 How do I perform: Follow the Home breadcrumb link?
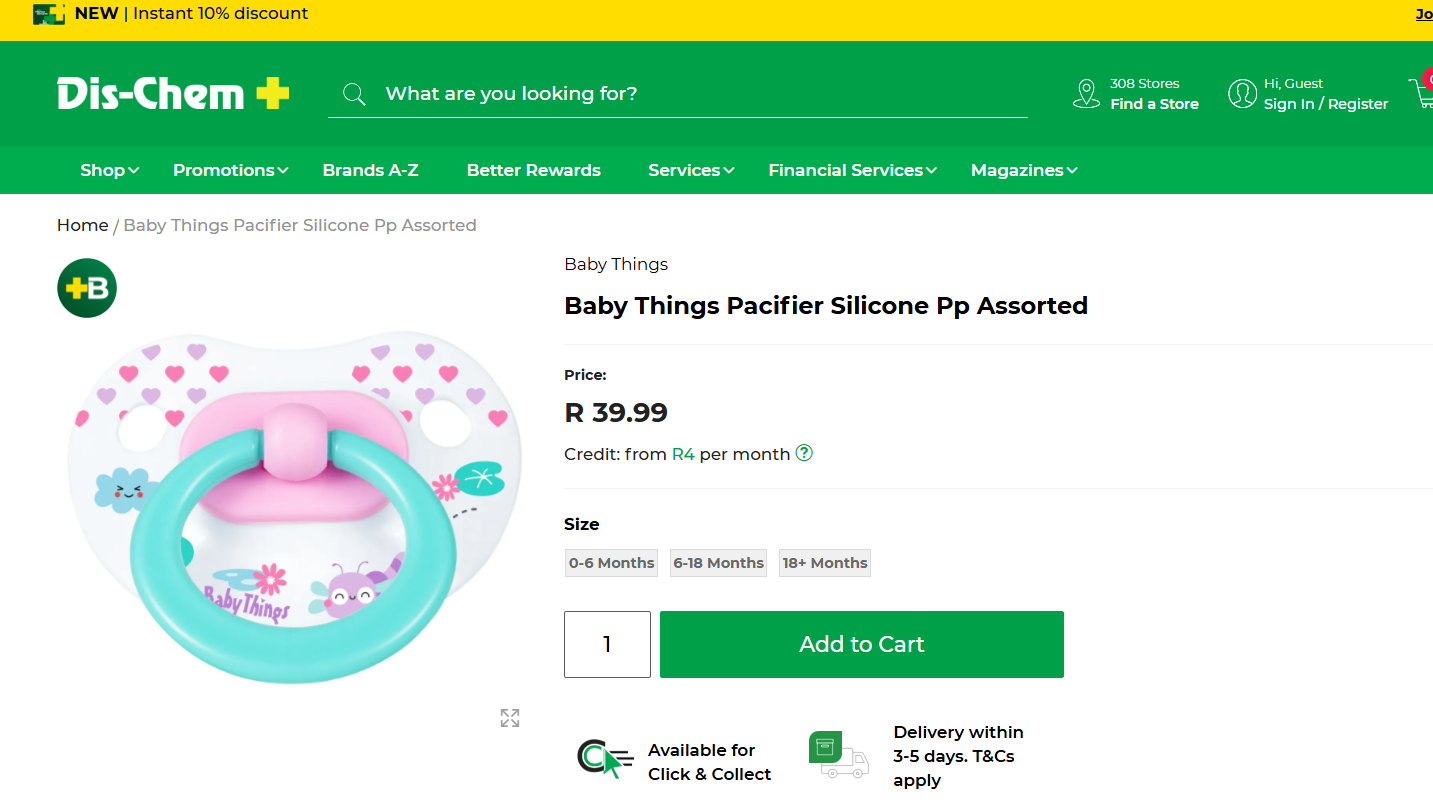(x=82, y=225)
